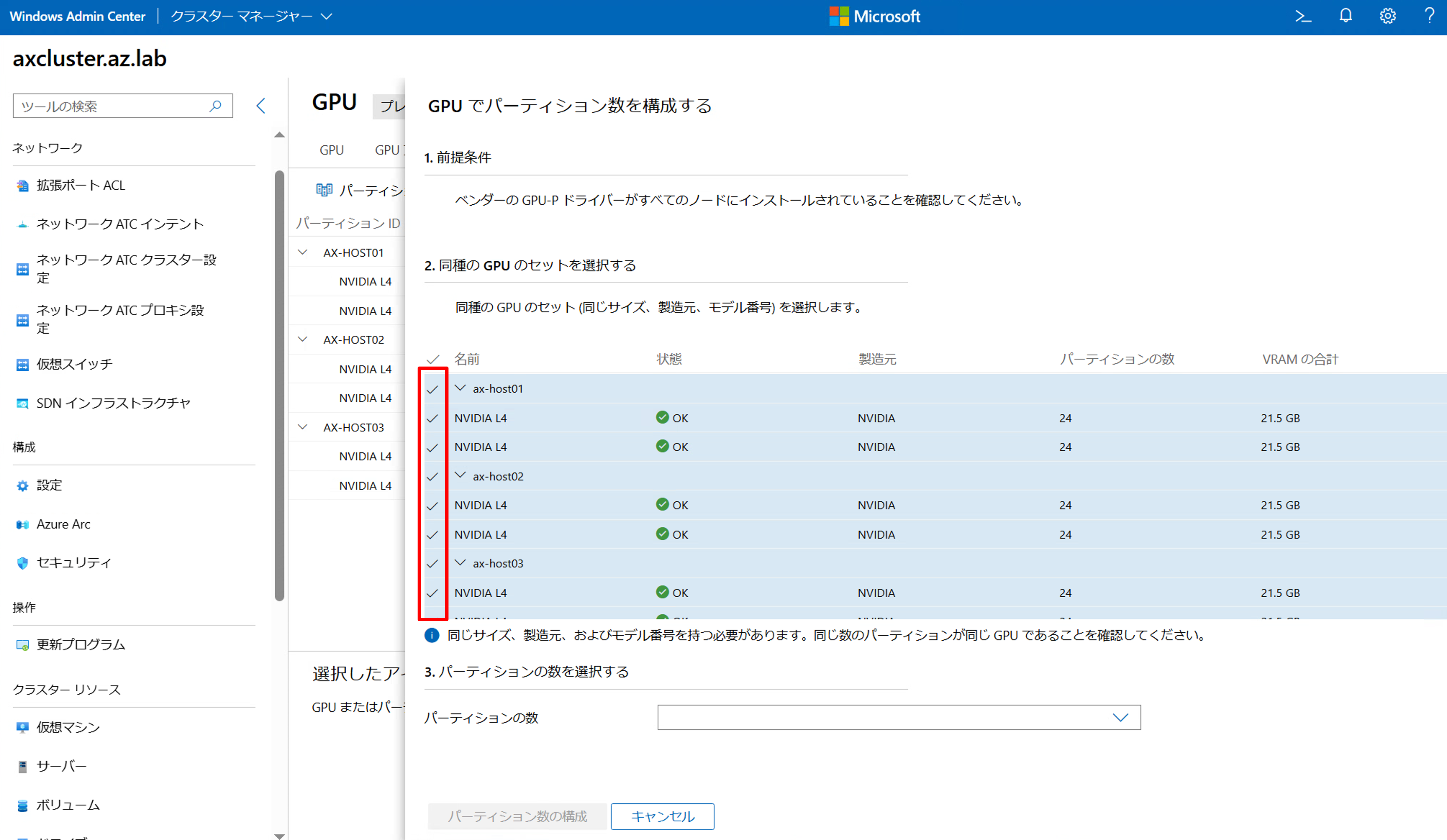
Task: Click the 仮想マシン sidebar icon
Action: pyautogui.click(x=22, y=727)
